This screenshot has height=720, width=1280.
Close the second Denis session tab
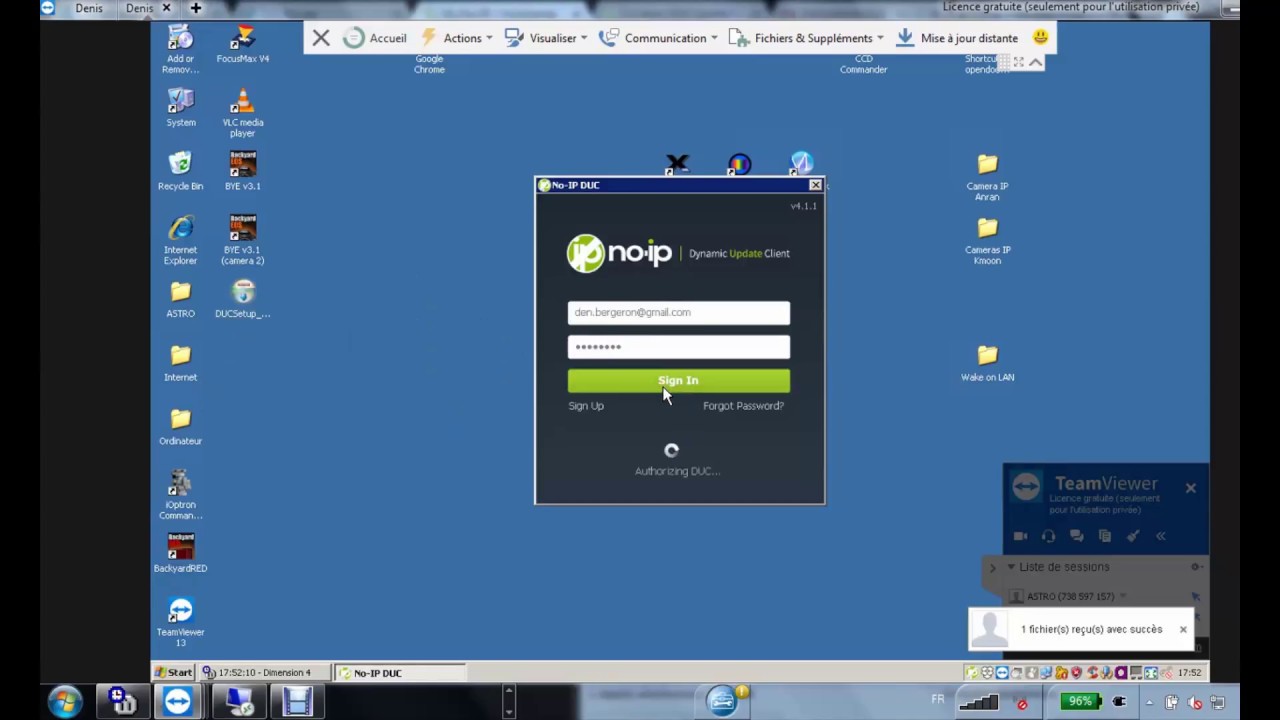coord(166,8)
